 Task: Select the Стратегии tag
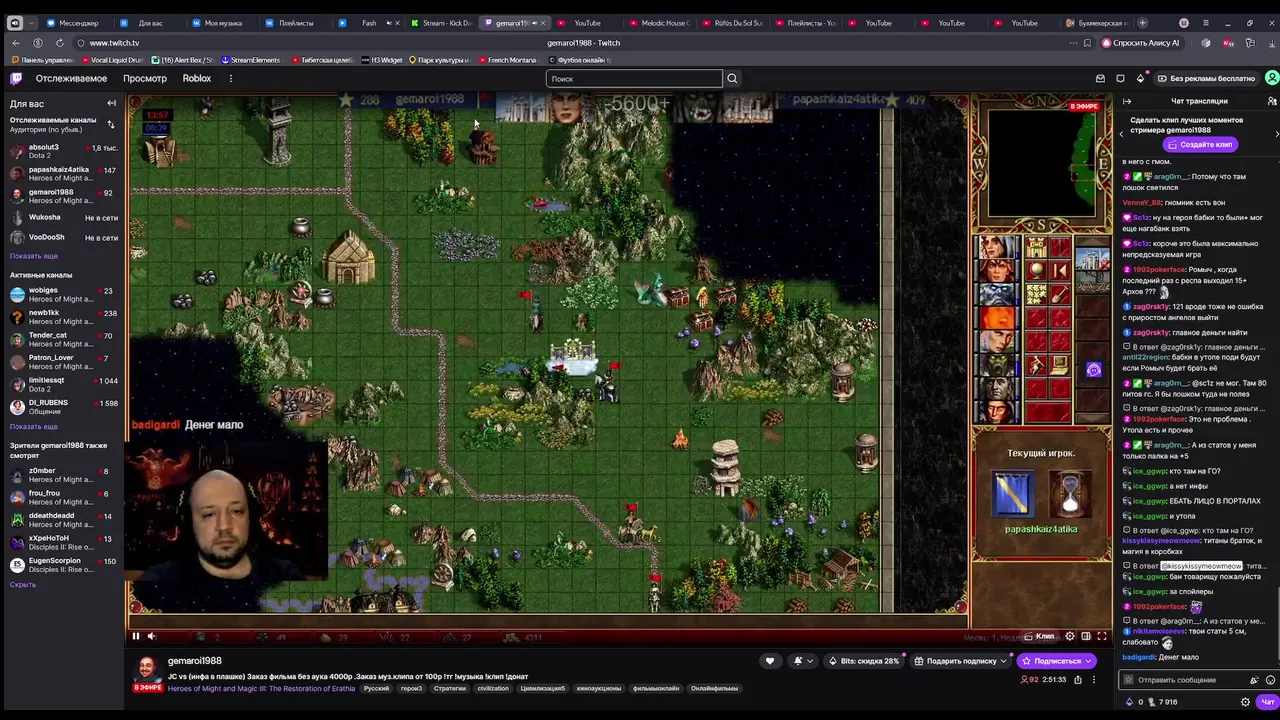coord(450,688)
